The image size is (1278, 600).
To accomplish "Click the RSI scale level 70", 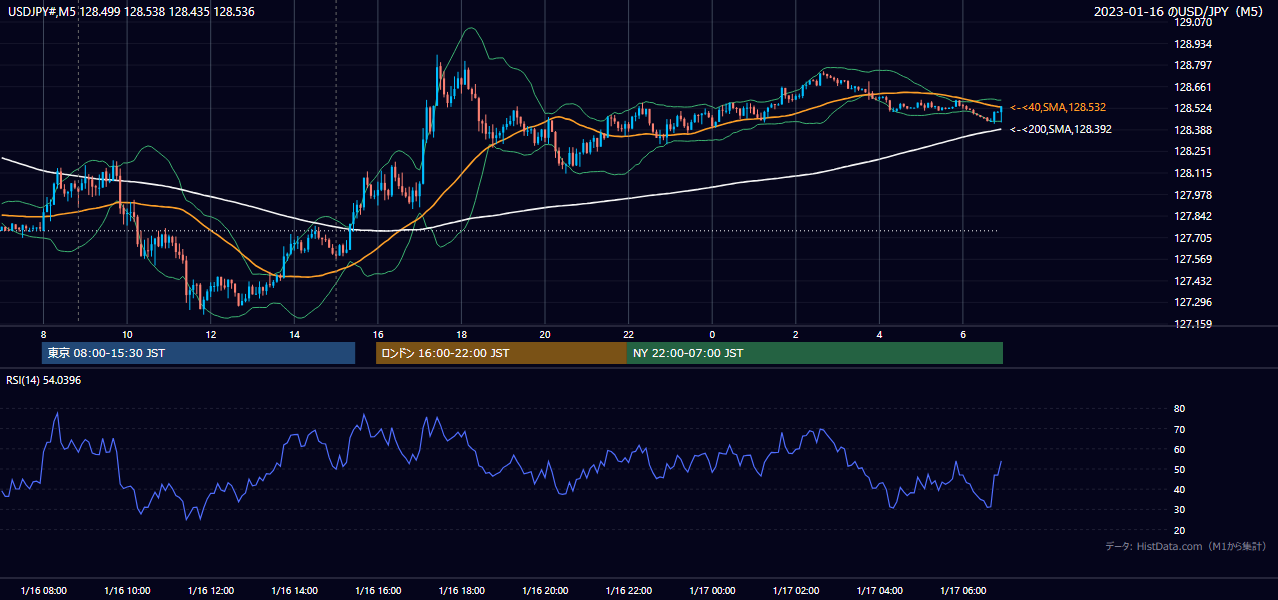I will 1179,429.
